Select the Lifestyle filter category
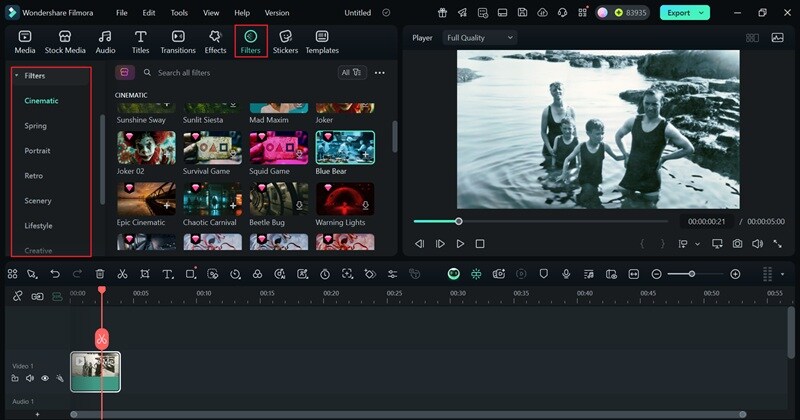The width and height of the screenshot is (800, 420). 38,226
